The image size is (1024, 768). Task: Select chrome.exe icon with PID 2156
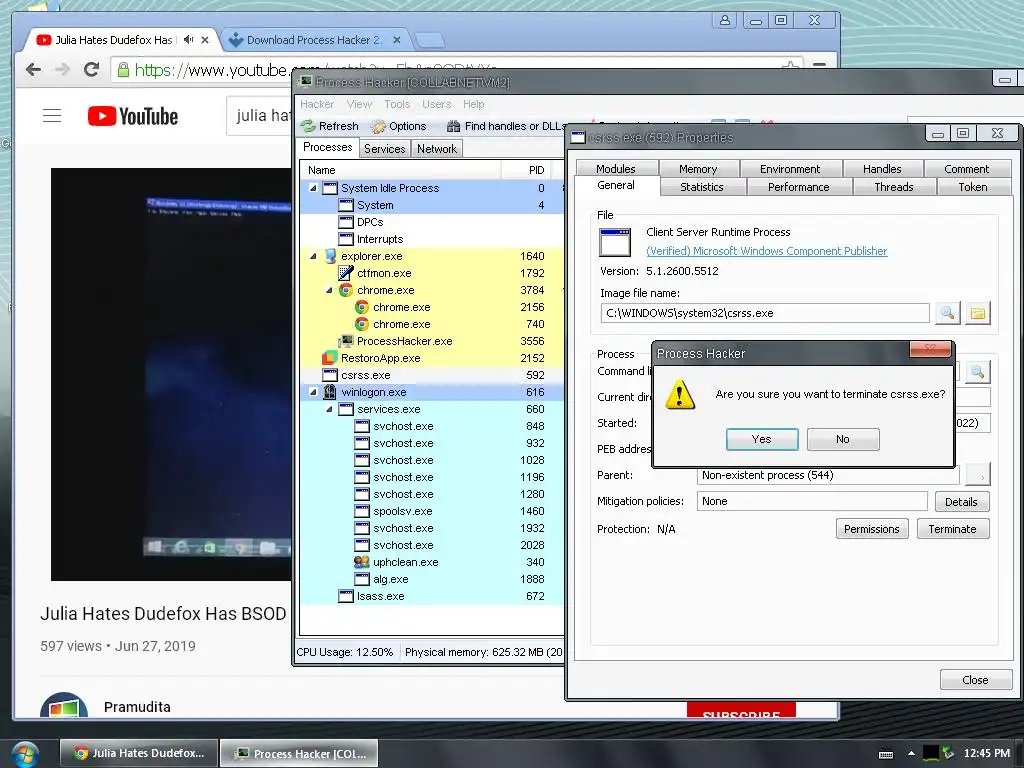click(362, 307)
